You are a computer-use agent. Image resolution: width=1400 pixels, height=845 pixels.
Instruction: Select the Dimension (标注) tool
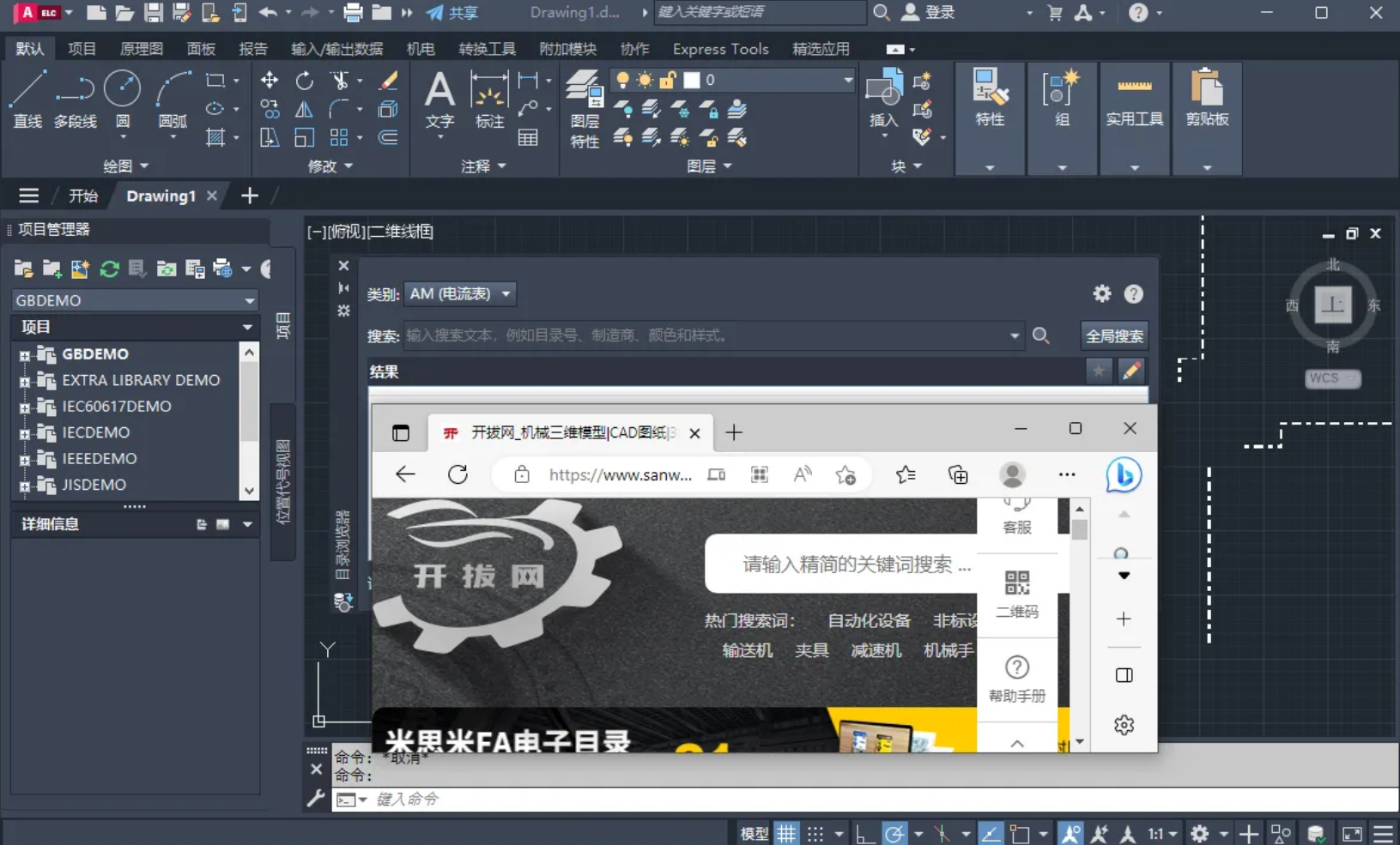pyautogui.click(x=489, y=99)
